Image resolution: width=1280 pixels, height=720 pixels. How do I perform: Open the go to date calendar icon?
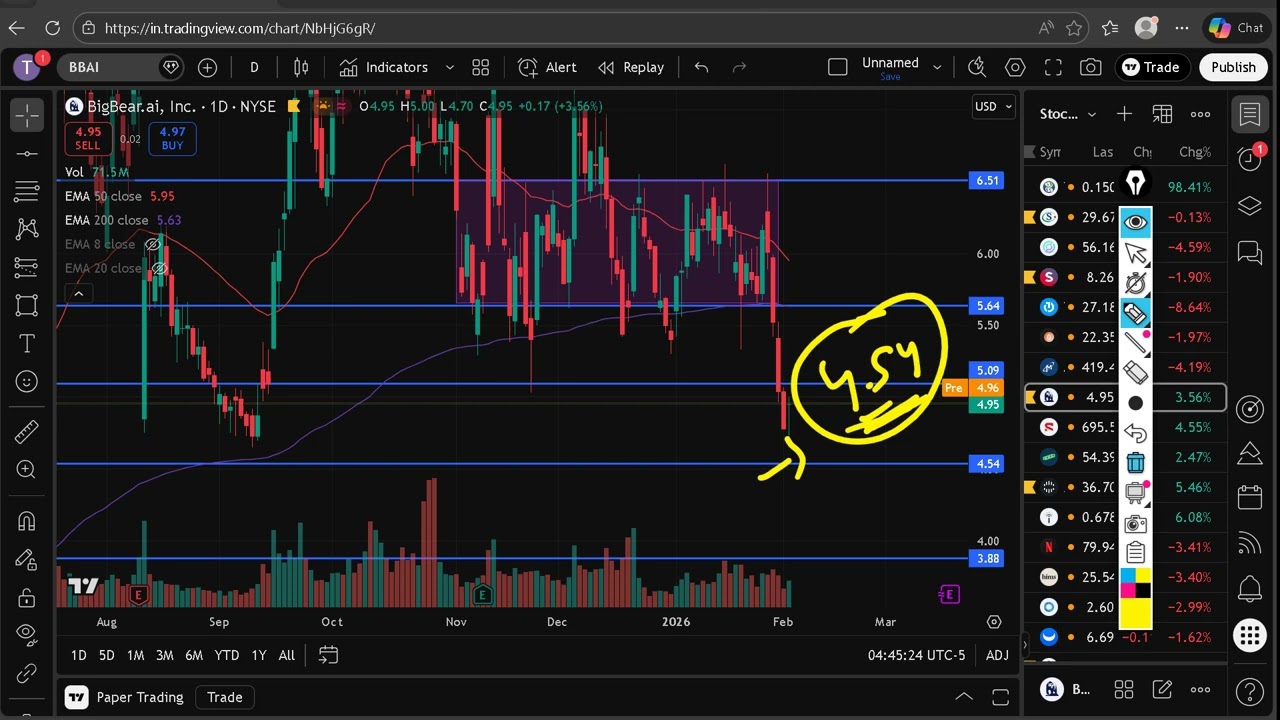[328, 655]
